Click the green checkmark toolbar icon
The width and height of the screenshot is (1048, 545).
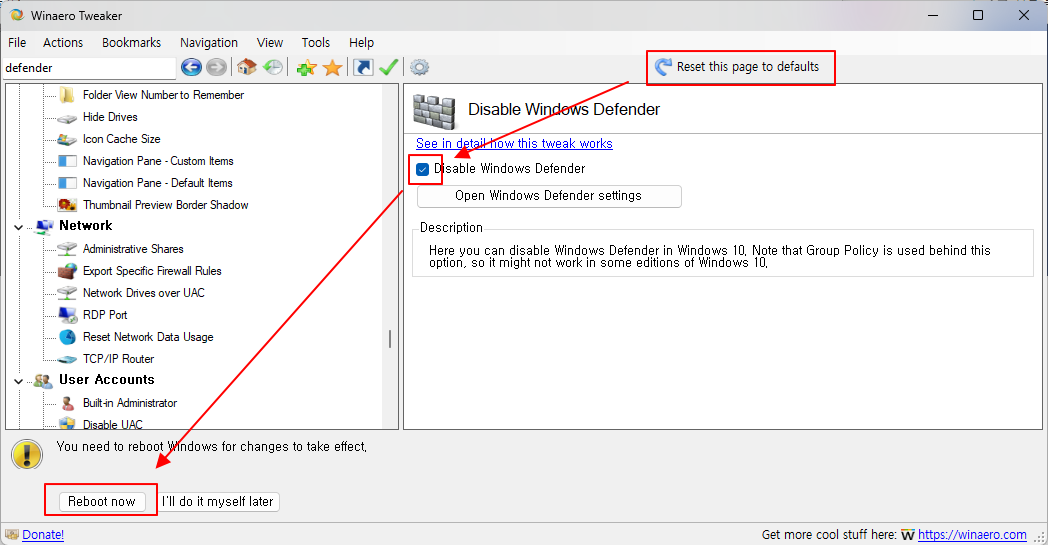[388, 67]
